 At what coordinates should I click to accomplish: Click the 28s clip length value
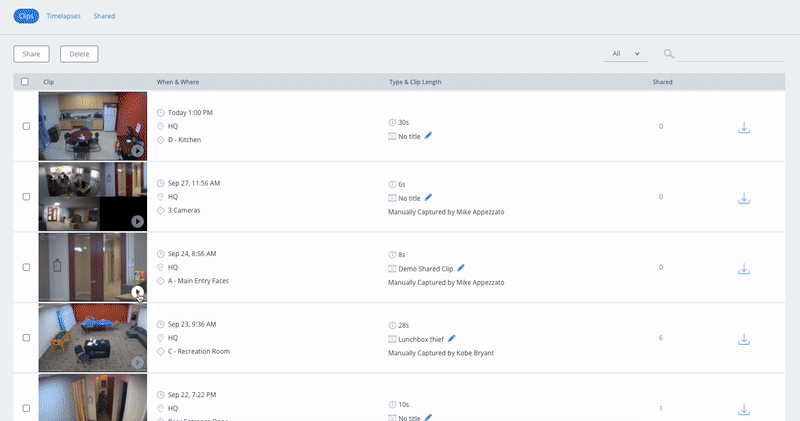click(x=404, y=325)
